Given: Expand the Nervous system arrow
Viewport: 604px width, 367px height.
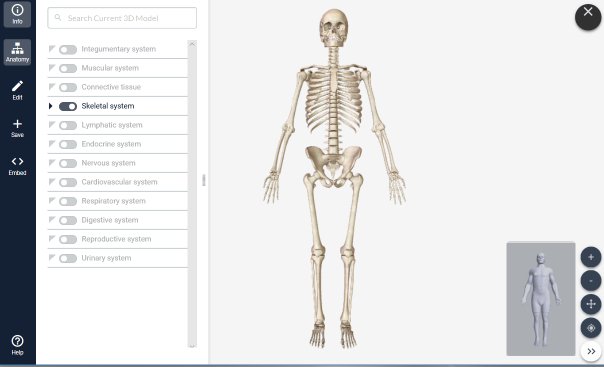Looking at the screenshot, I should click(52, 163).
